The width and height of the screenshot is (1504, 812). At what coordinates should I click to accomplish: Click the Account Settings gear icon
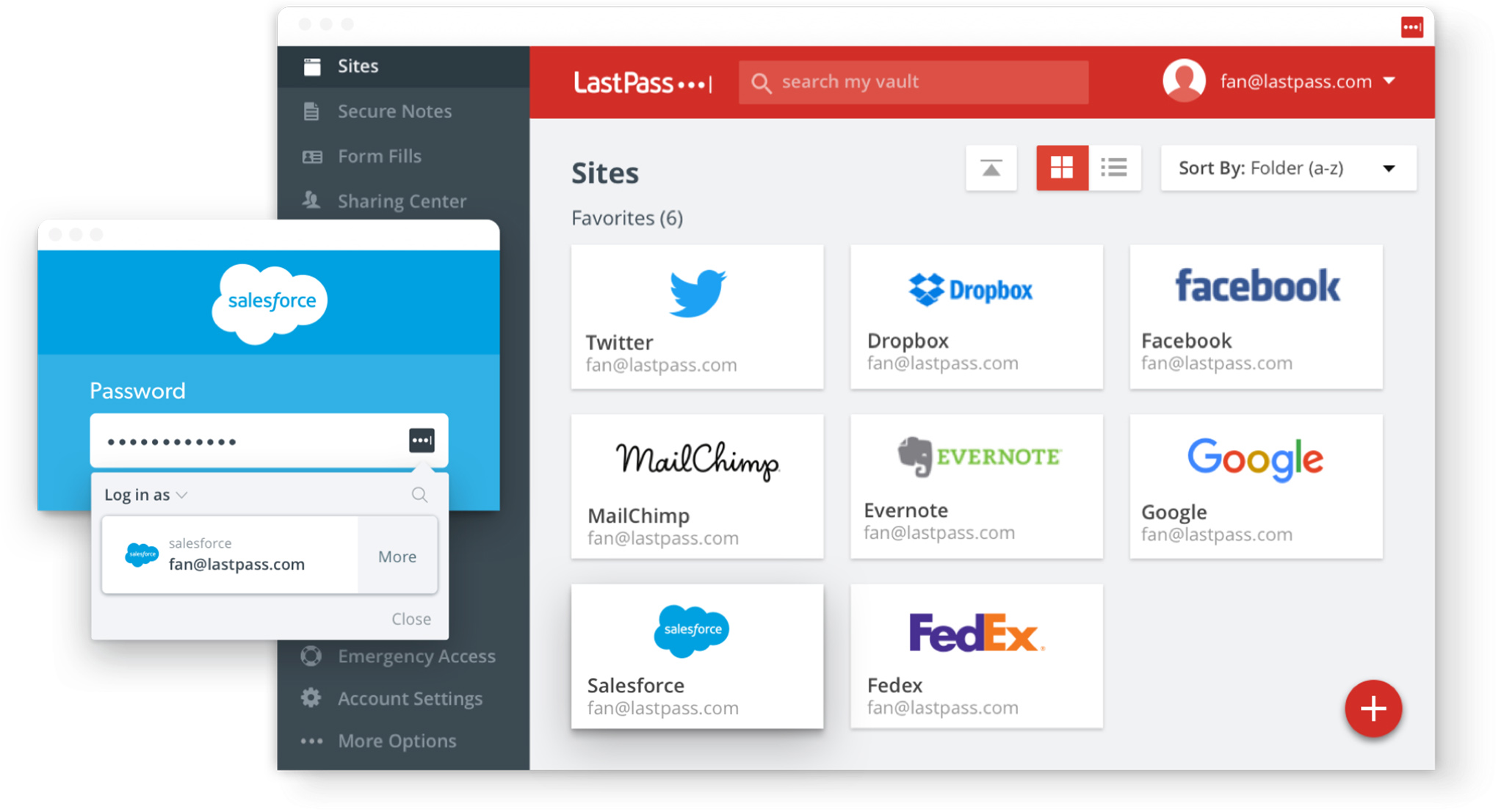[x=311, y=698]
